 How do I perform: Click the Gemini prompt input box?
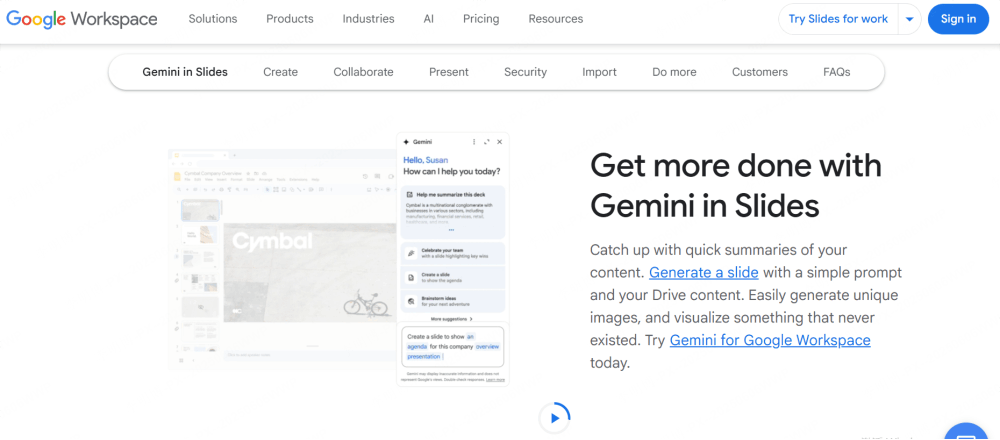tap(453, 346)
